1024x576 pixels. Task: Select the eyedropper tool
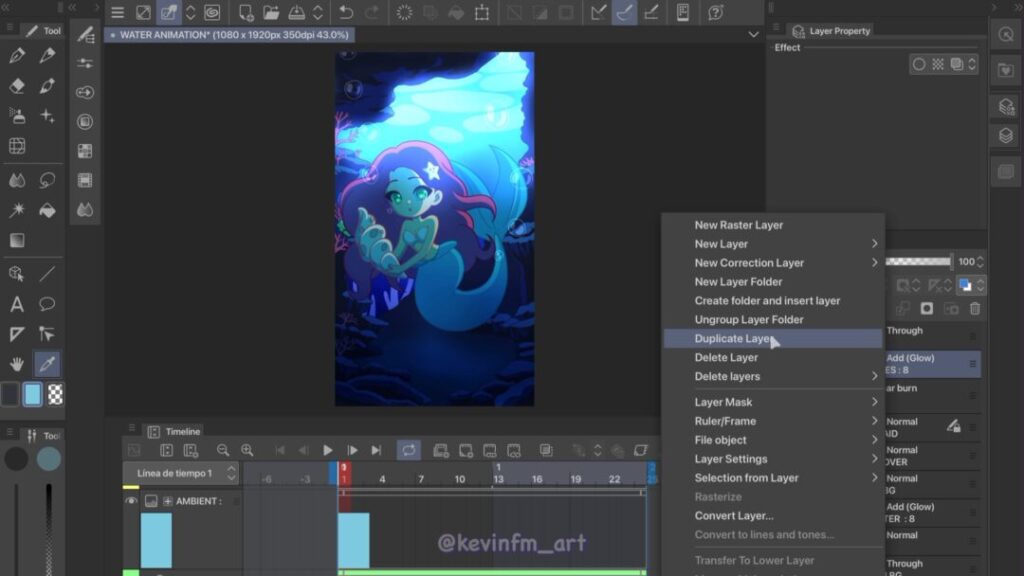[47, 364]
